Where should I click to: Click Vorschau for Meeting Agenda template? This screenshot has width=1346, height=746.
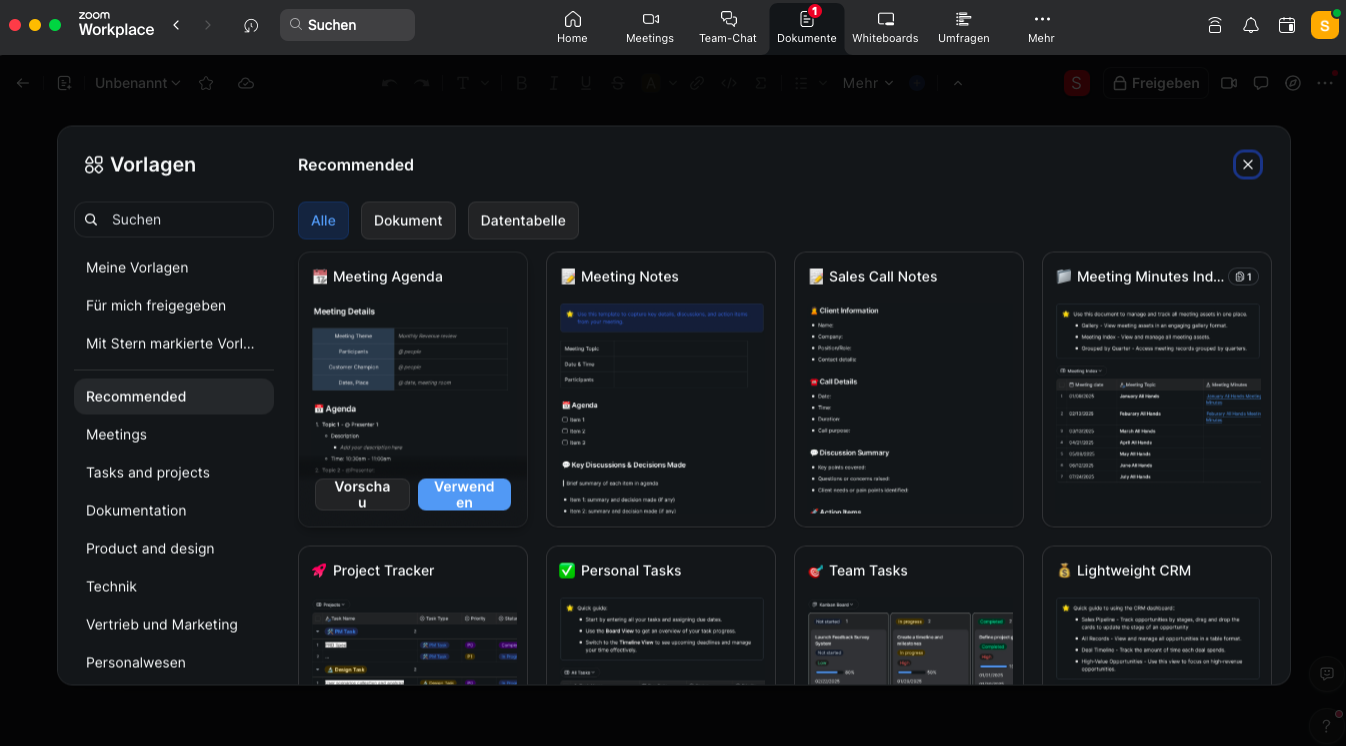(362, 494)
